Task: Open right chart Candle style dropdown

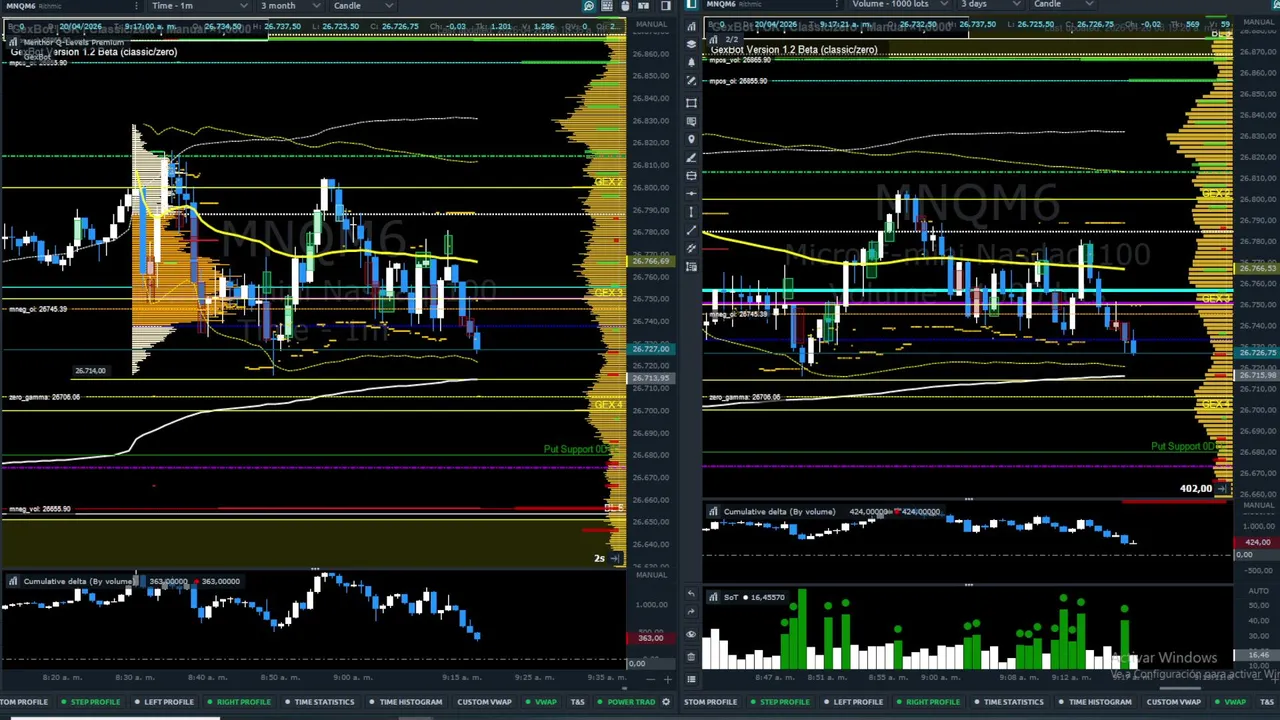Action: [1061, 4]
